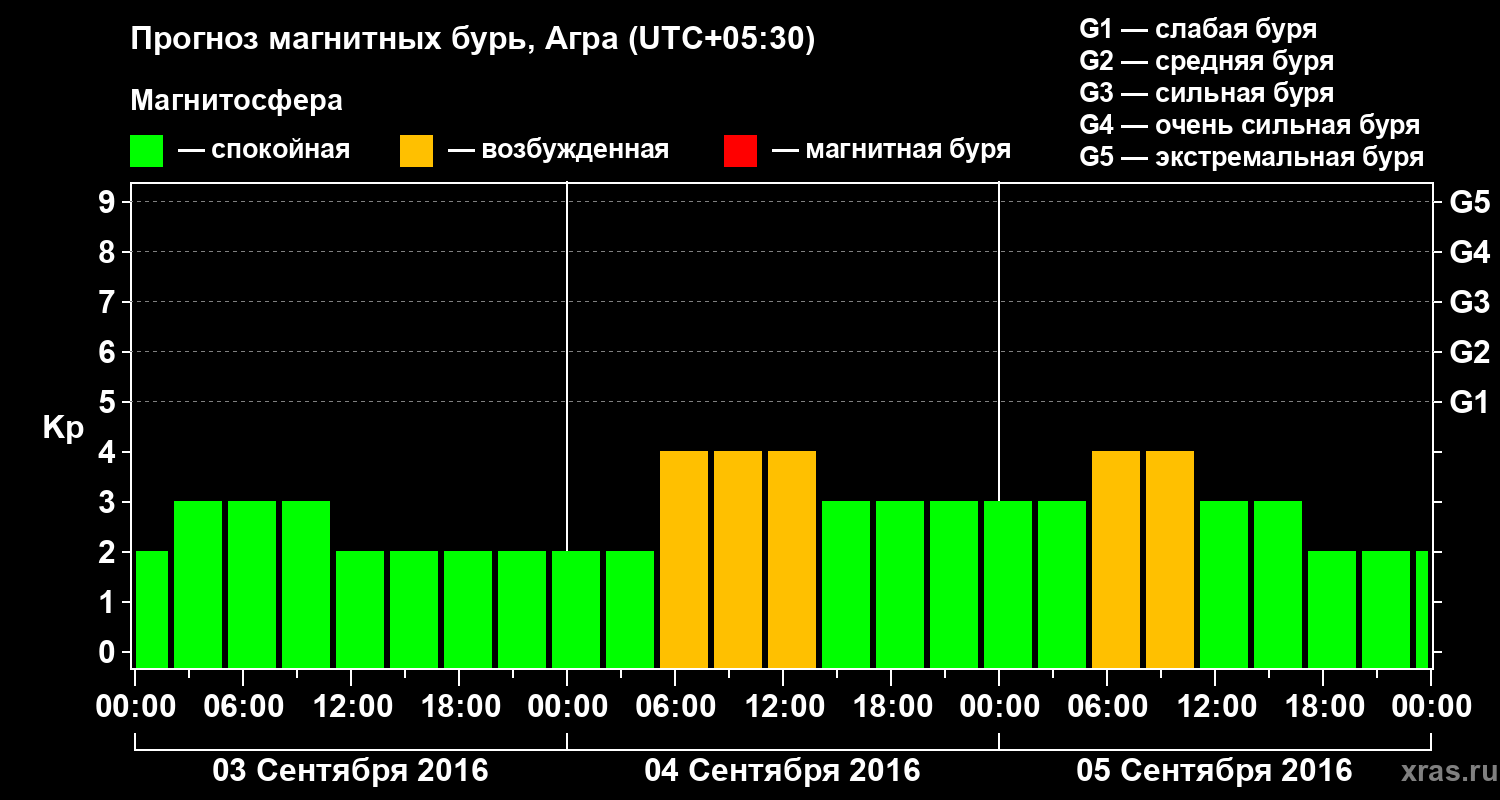Click the green Kp 2 bar at 18:00 on 05 Сентября
1500x800 pixels.
pyautogui.click(x=1332, y=610)
